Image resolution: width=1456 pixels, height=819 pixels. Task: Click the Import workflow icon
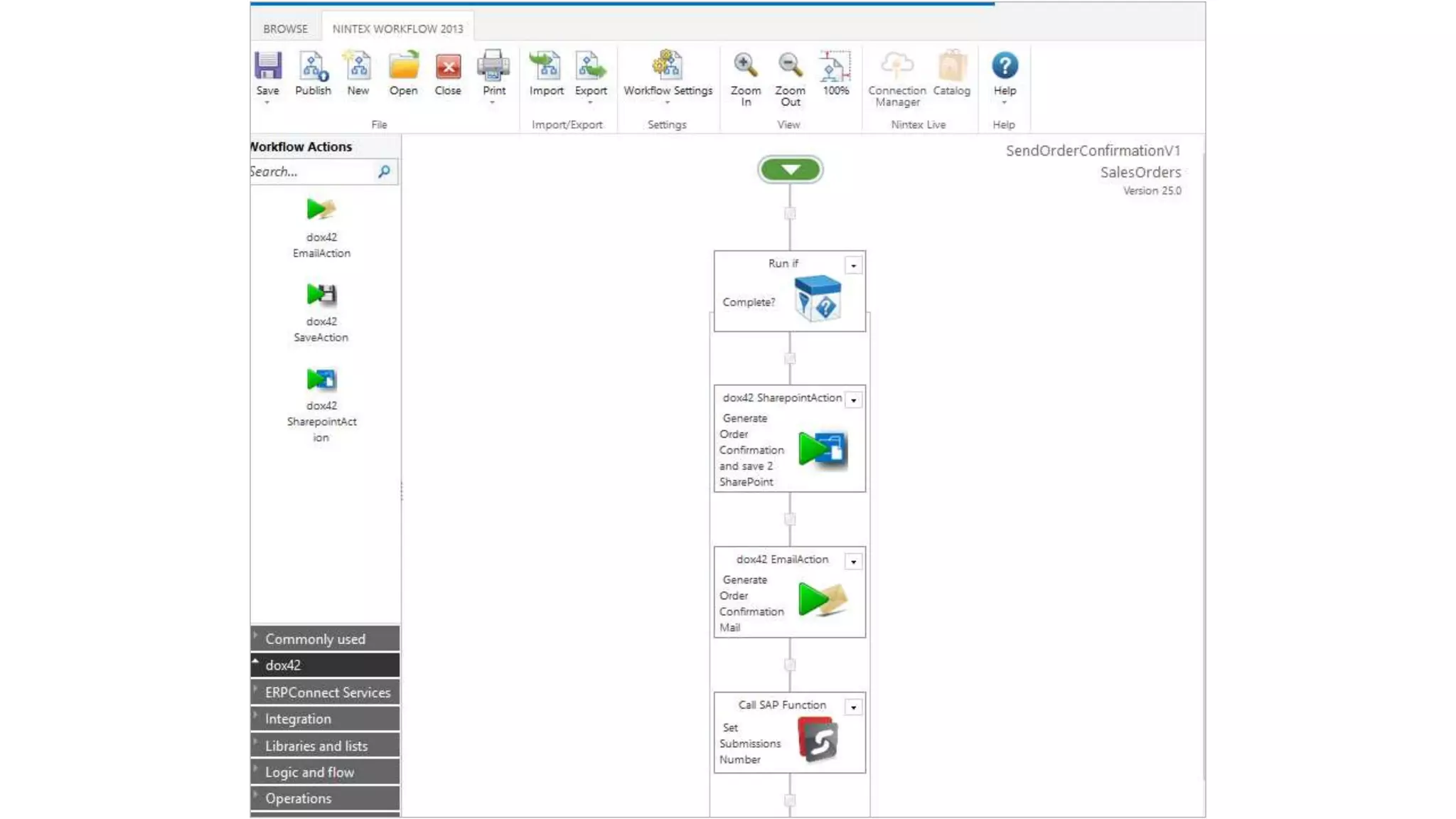click(546, 68)
